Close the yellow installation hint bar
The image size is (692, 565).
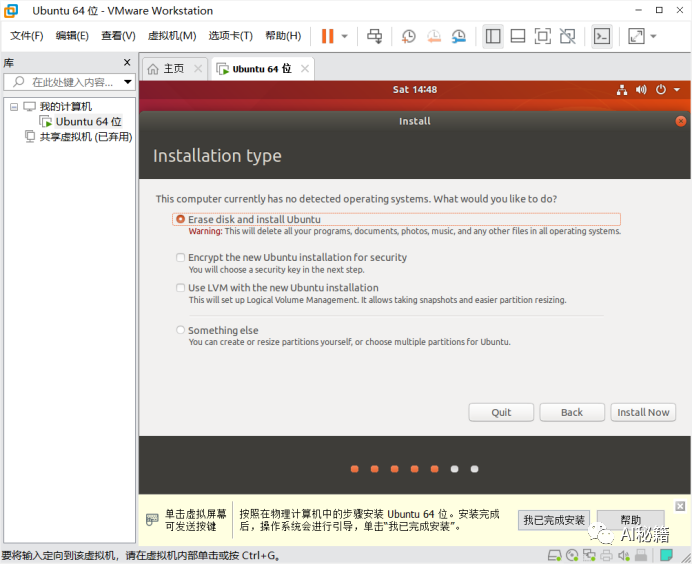point(680,506)
